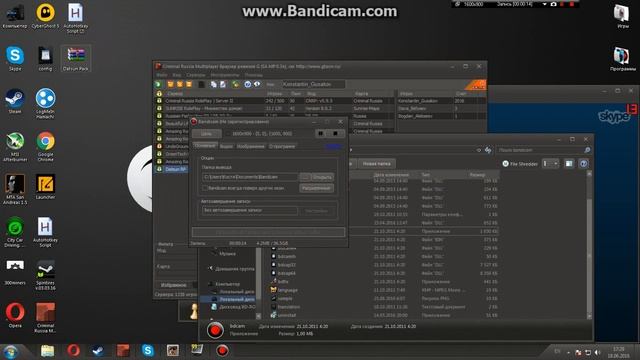Open City Car Driving desktop shortcut
Viewport: 640px width, 360px height.
15,232
